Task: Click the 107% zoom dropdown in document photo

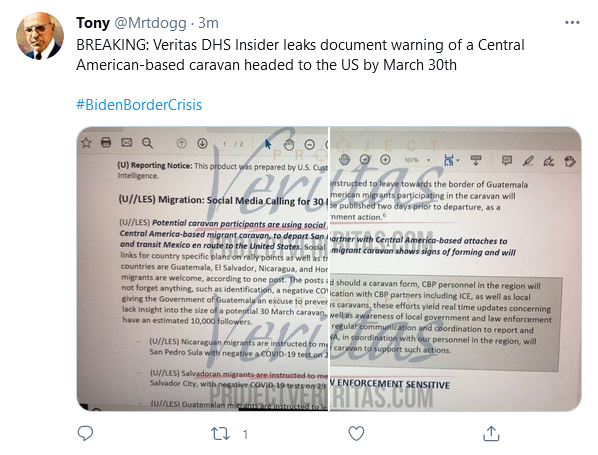Action: 417,160
